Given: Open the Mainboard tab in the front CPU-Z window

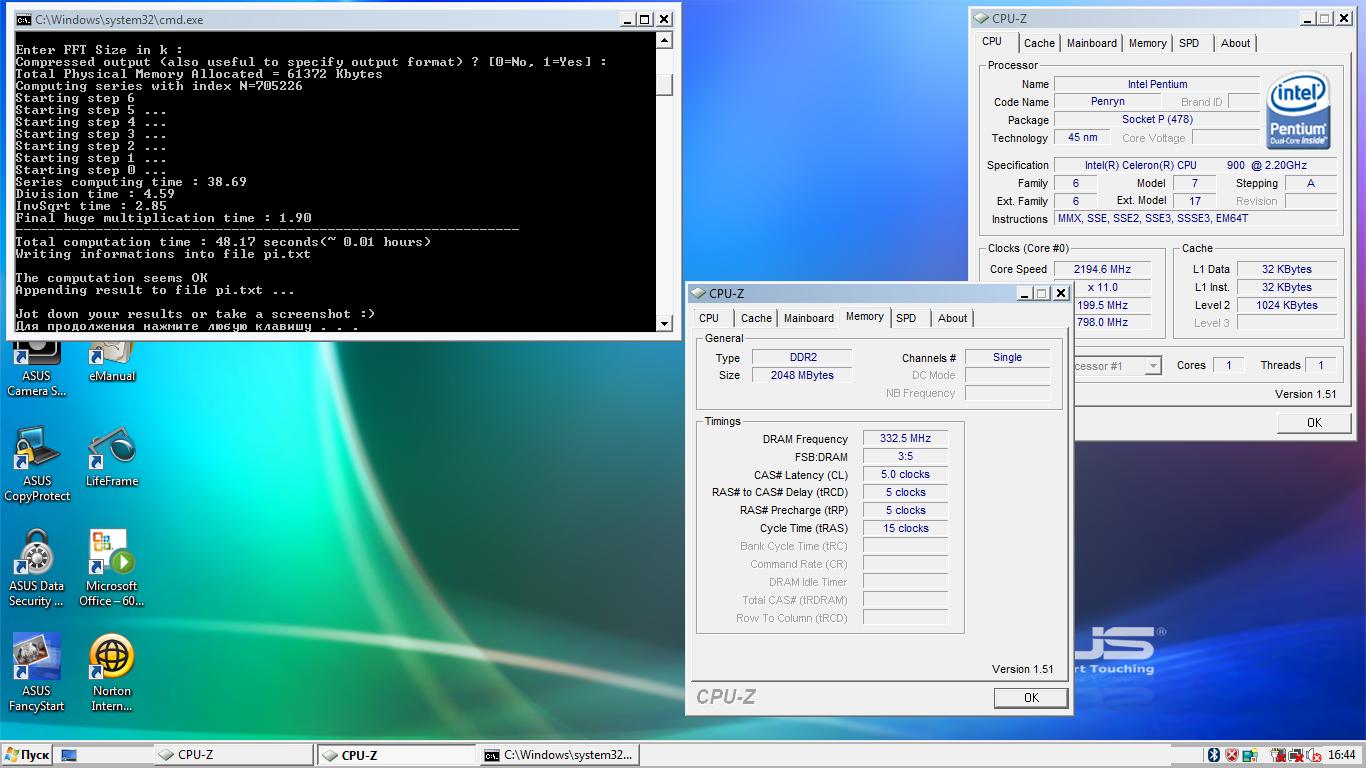Looking at the screenshot, I should click(808, 318).
